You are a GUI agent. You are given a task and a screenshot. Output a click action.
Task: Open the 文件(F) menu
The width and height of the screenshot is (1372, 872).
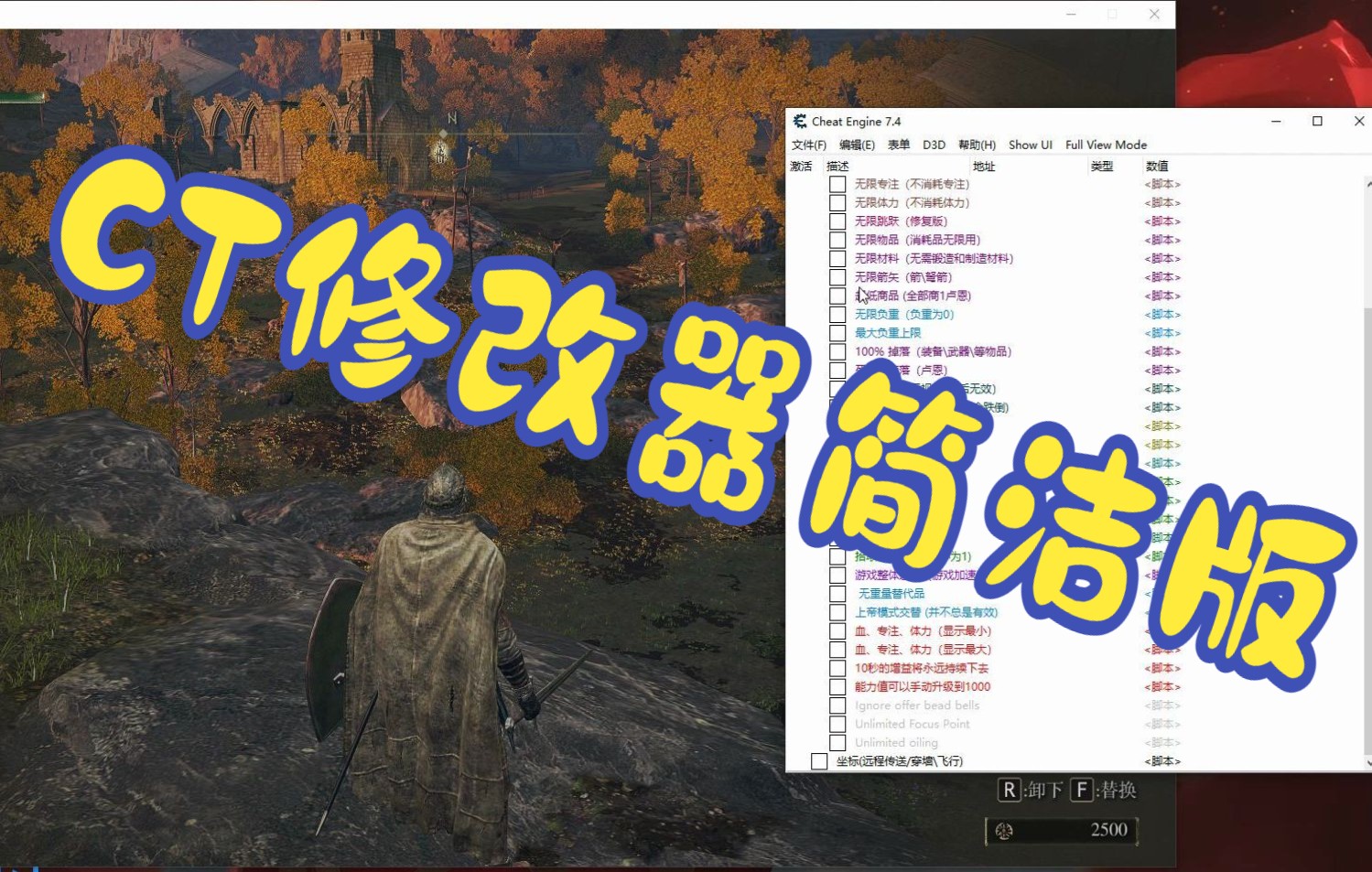tap(809, 145)
